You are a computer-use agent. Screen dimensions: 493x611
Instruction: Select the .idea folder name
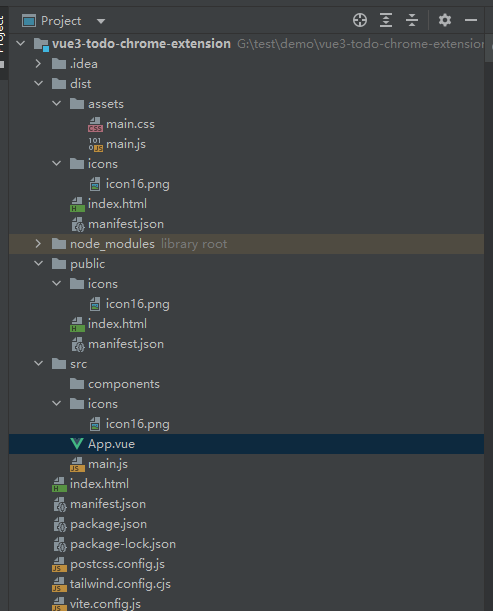click(x=84, y=64)
